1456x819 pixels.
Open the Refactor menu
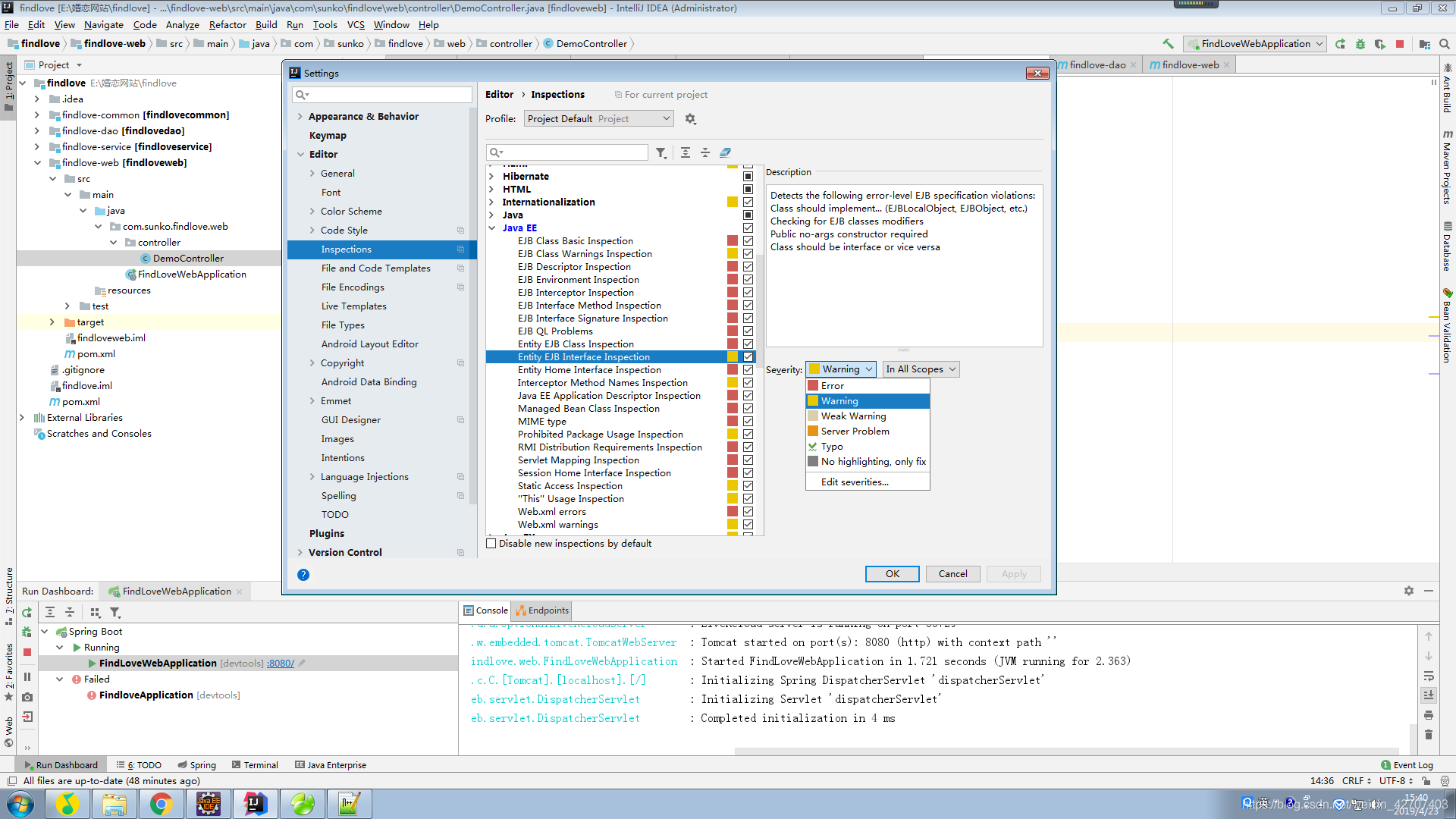point(227,25)
